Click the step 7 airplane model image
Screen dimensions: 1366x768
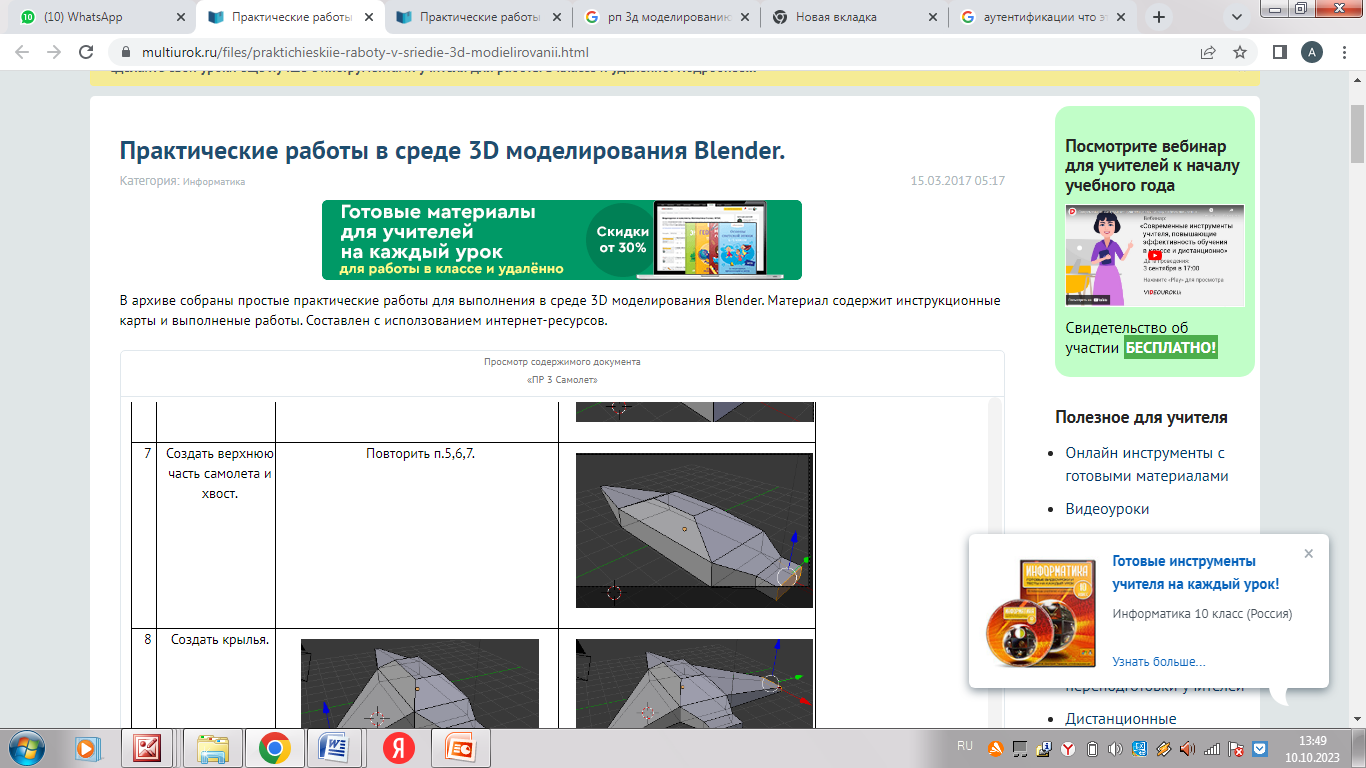coord(694,530)
